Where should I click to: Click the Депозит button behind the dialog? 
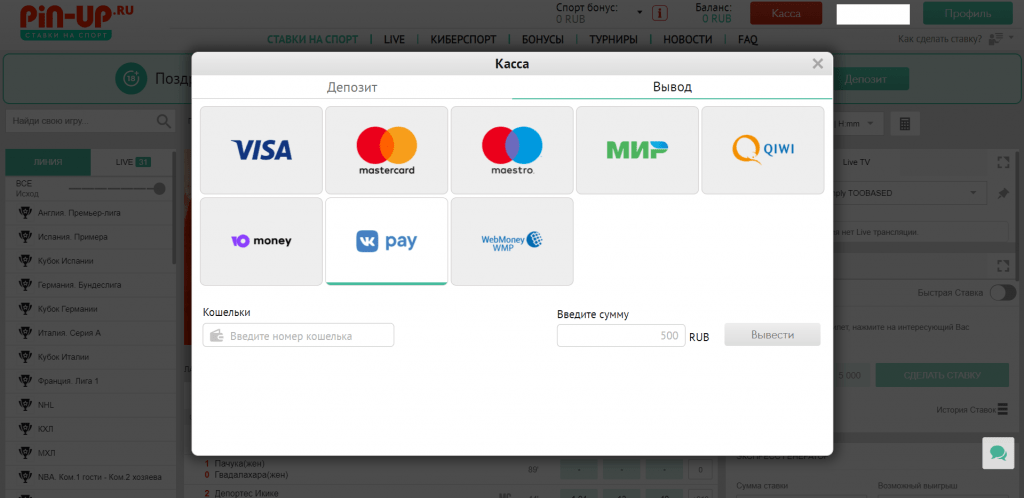coord(871,79)
